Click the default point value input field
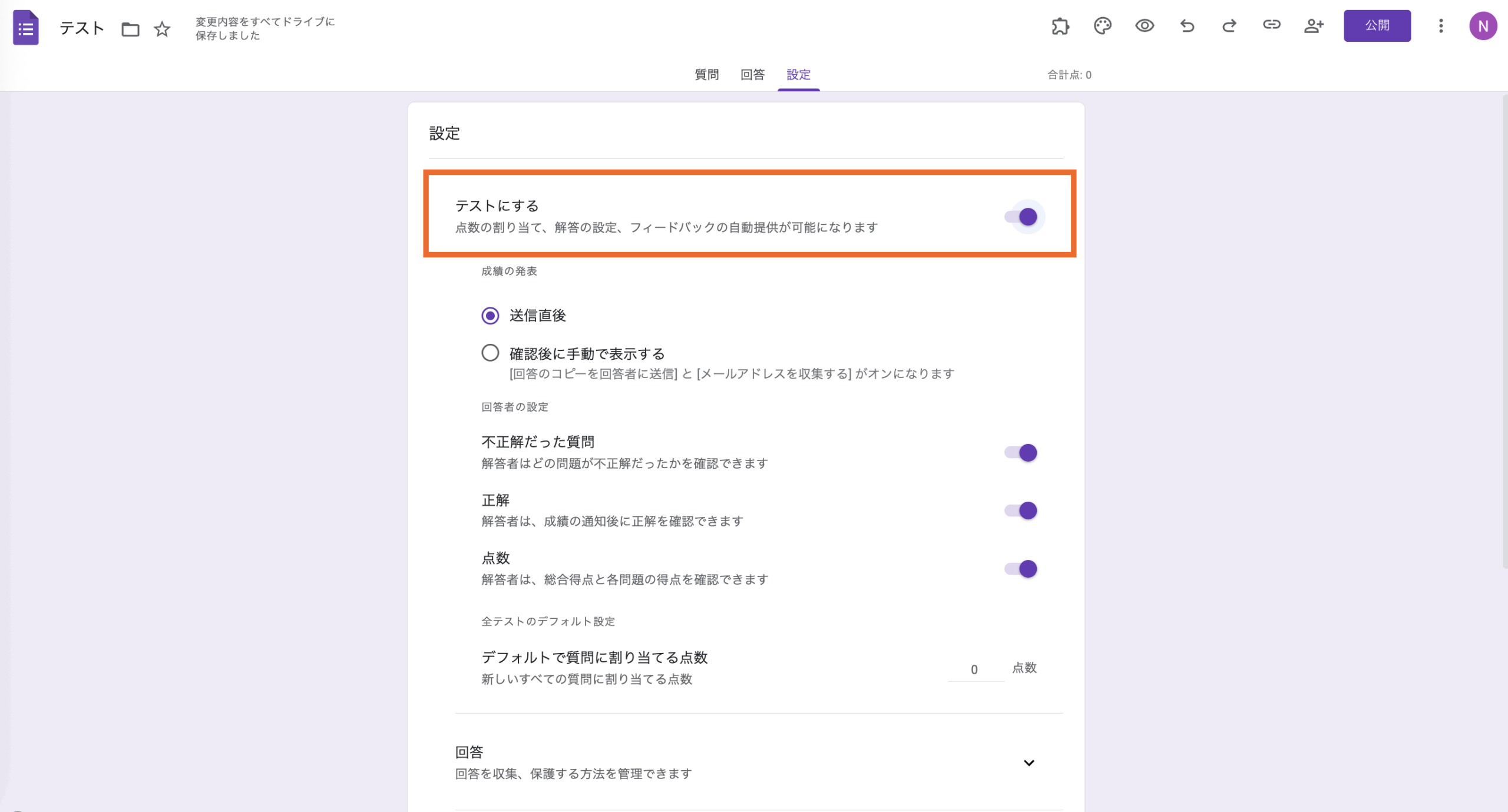The width and height of the screenshot is (1508, 812). 975,669
